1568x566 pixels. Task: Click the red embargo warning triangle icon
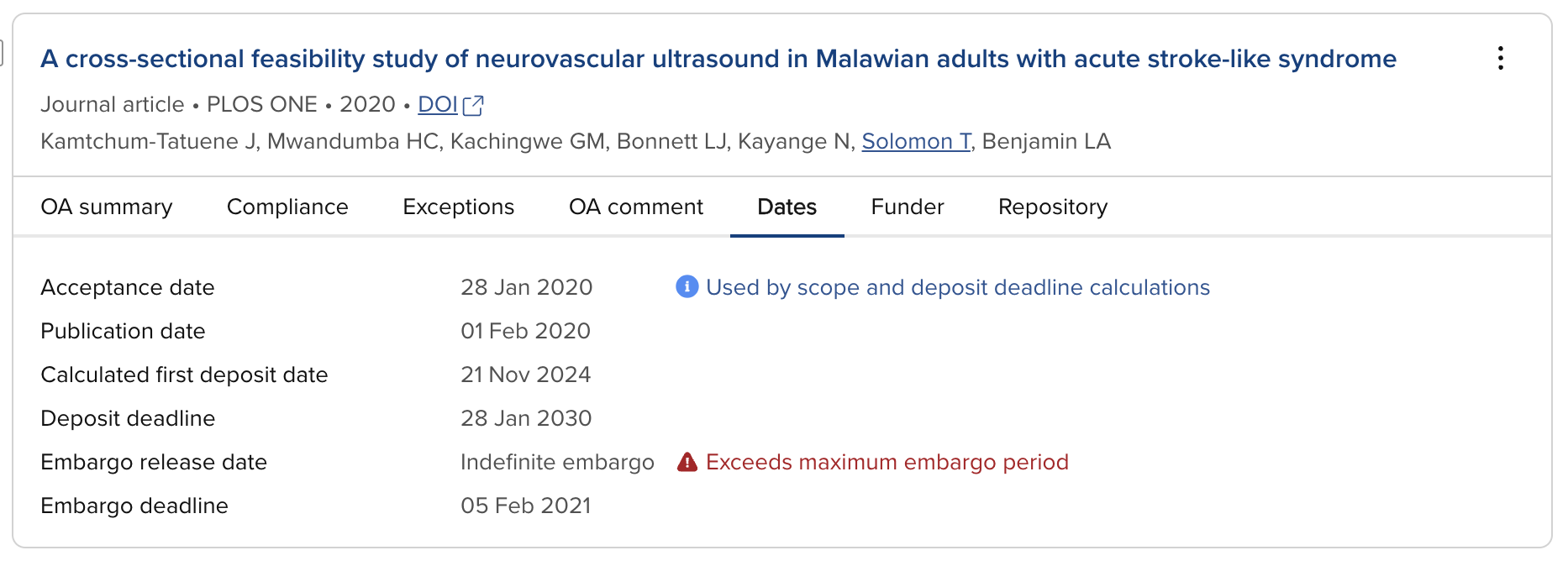[x=687, y=462]
